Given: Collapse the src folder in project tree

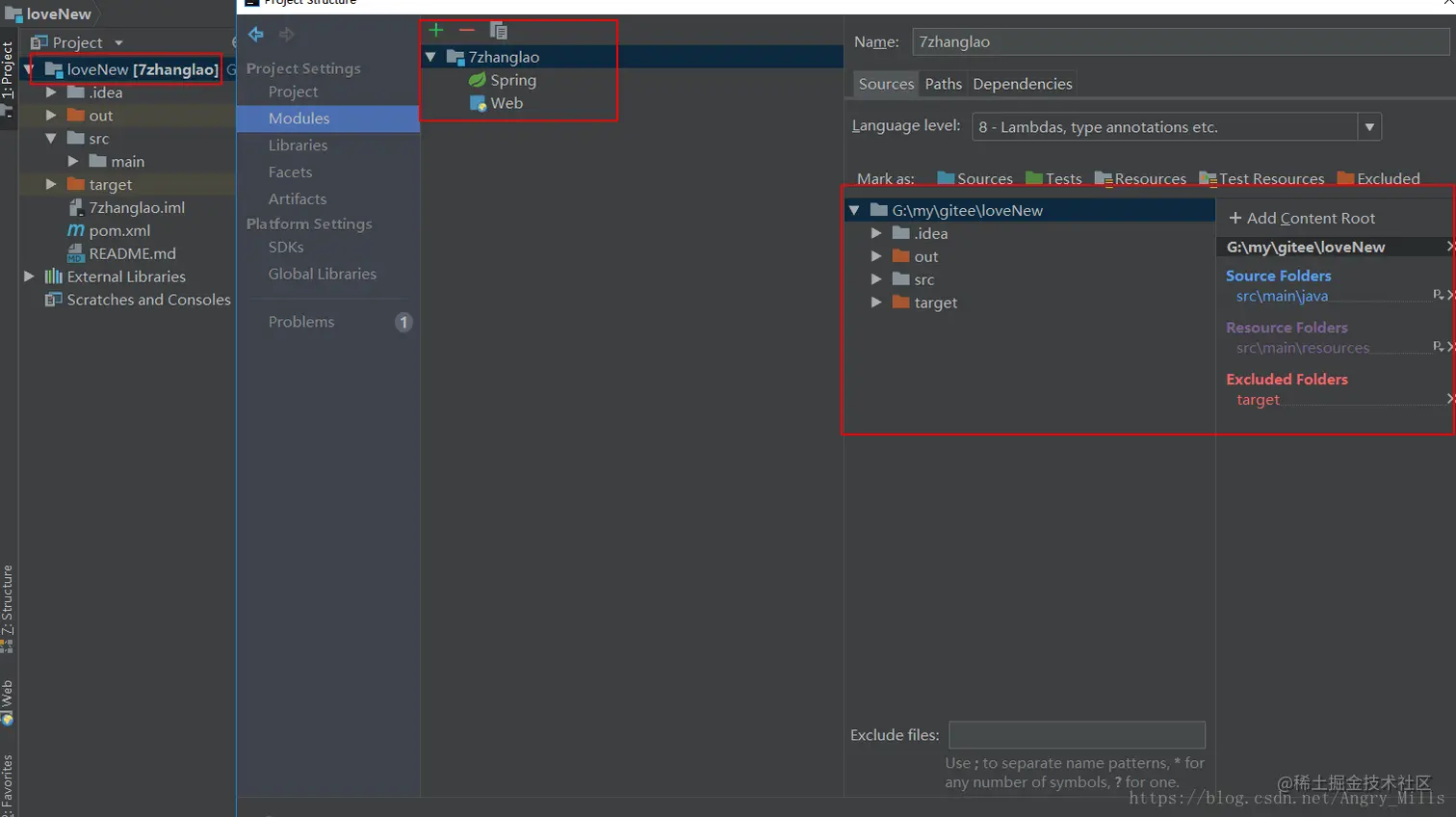Looking at the screenshot, I should coord(51,139).
